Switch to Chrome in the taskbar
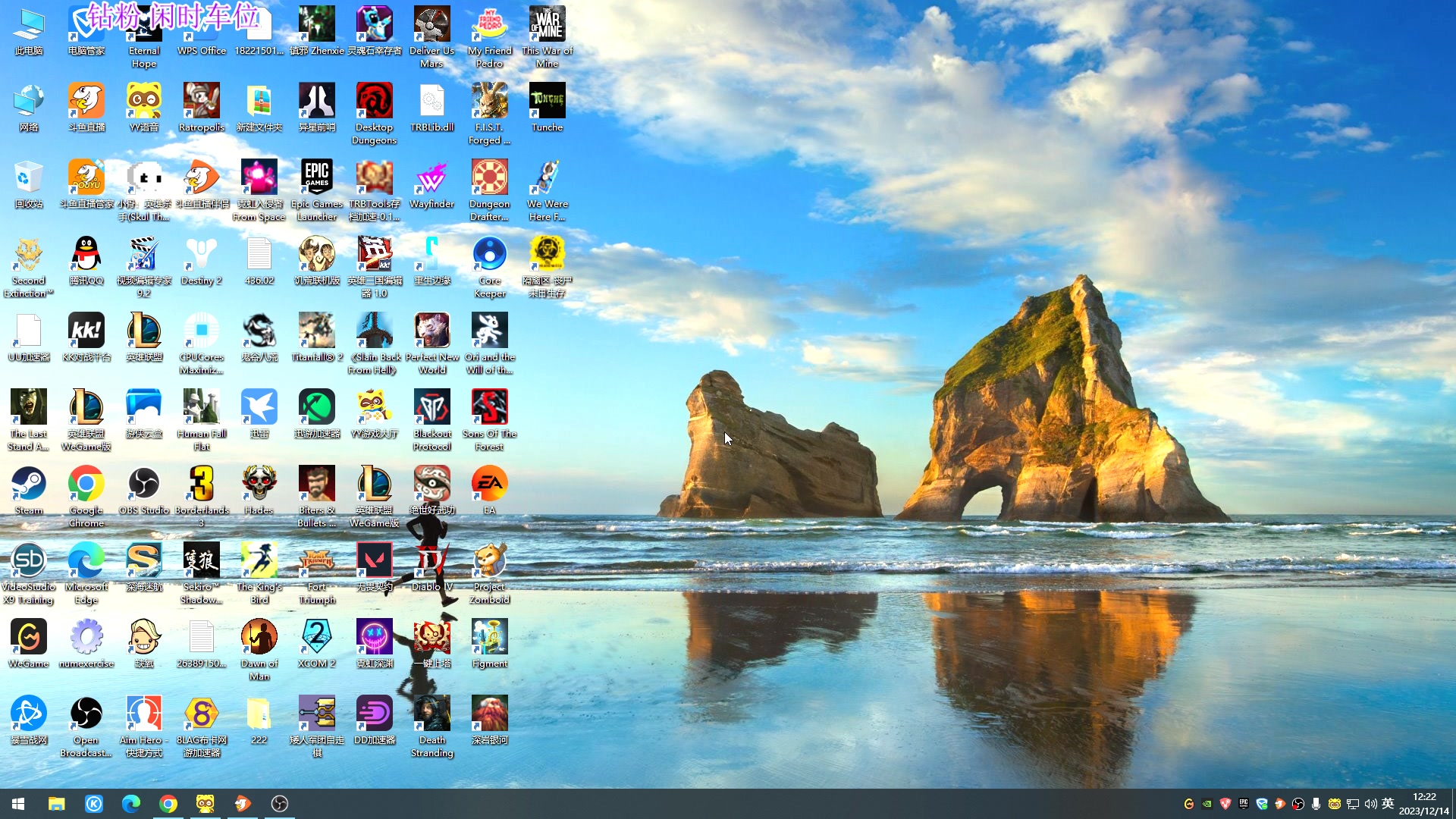 pyautogui.click(x=168, y=804)
